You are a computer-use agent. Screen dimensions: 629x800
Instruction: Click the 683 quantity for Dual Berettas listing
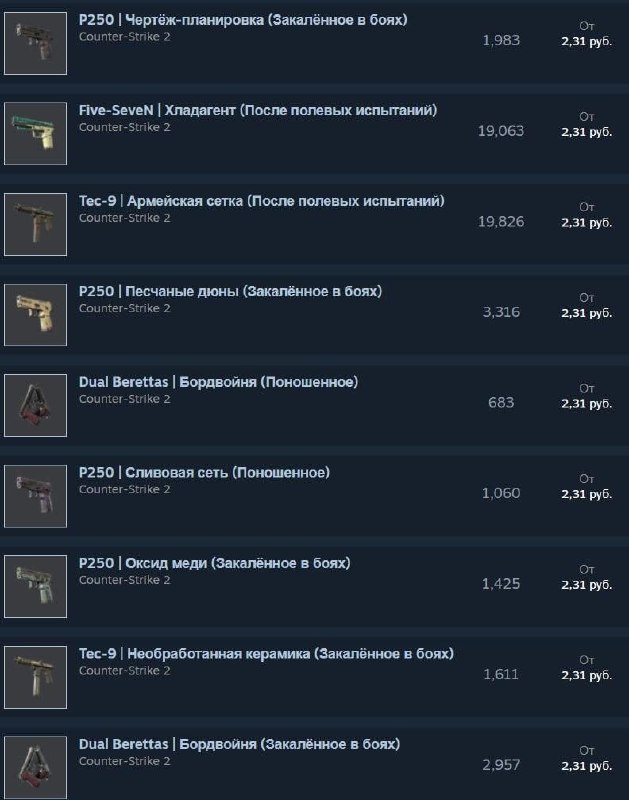click(x=501, y=403)
